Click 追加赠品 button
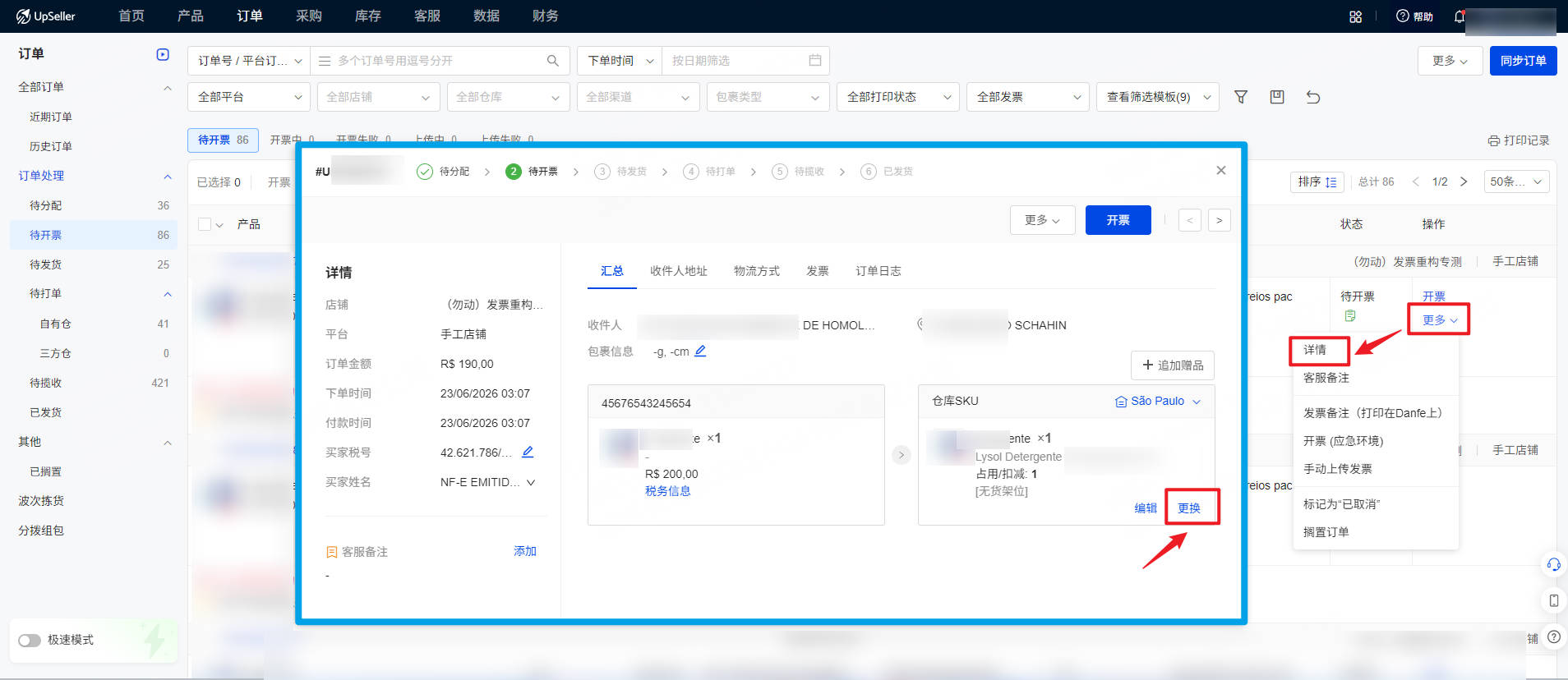 click(1173, 365)
